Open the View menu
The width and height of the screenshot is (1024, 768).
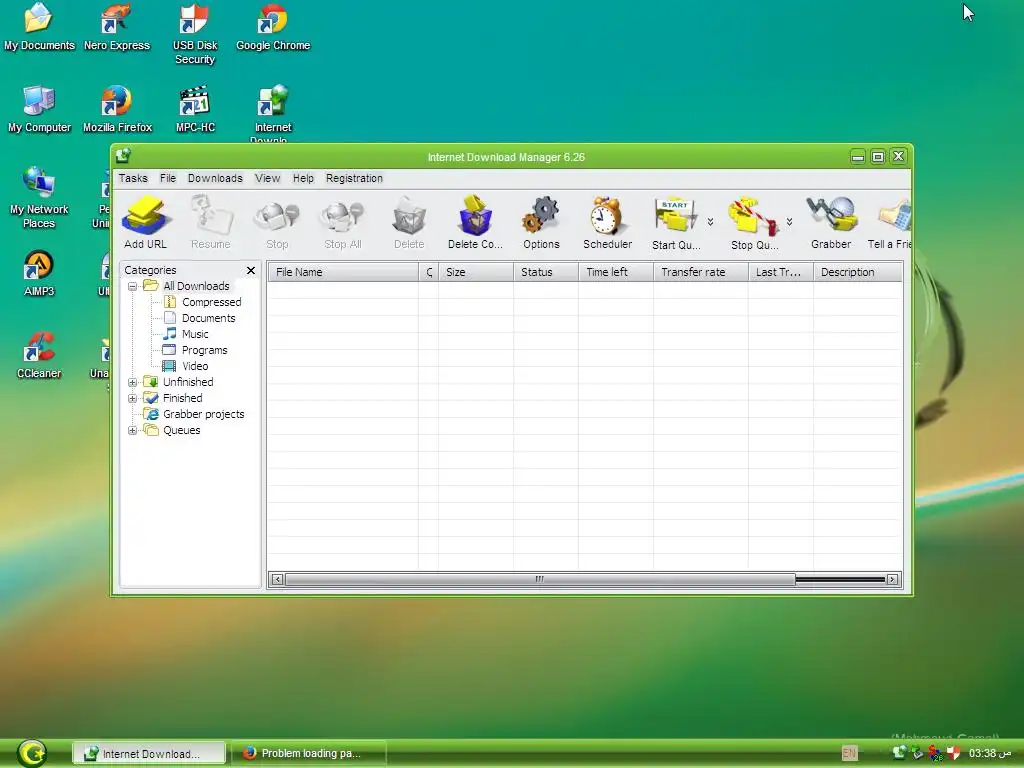tap(267, 178)
